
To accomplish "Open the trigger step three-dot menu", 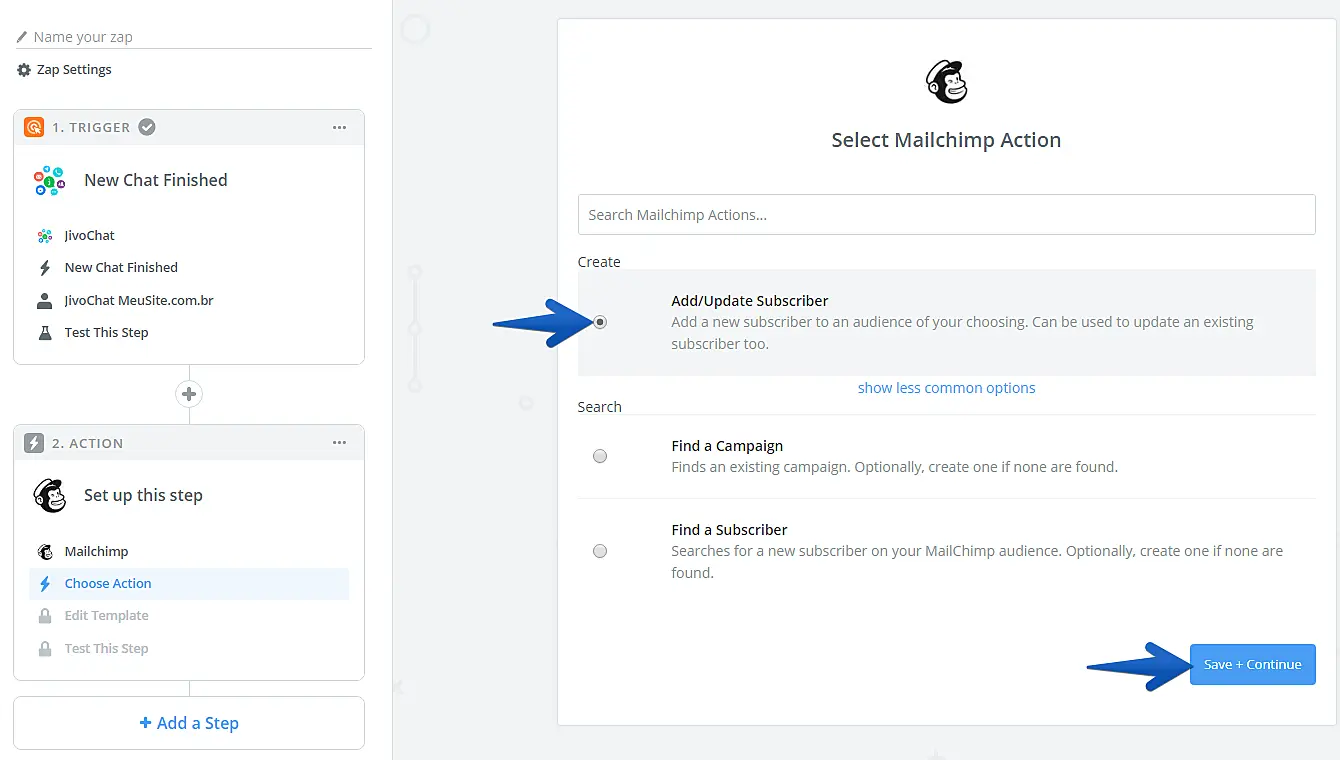I will tap(340, 127).
